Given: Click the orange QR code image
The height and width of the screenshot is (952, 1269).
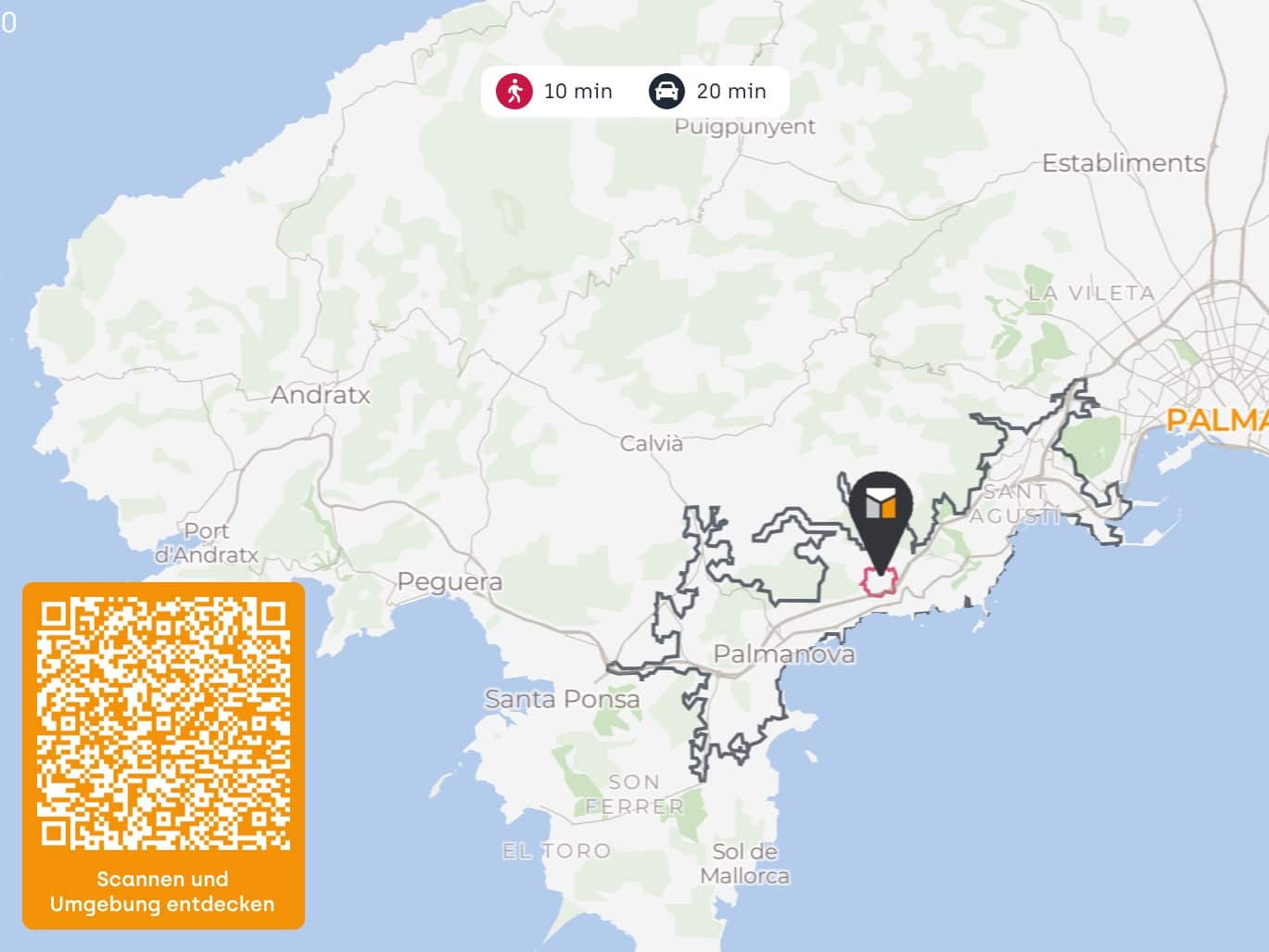Looking at the screenshot, I should tap(163, 723).
